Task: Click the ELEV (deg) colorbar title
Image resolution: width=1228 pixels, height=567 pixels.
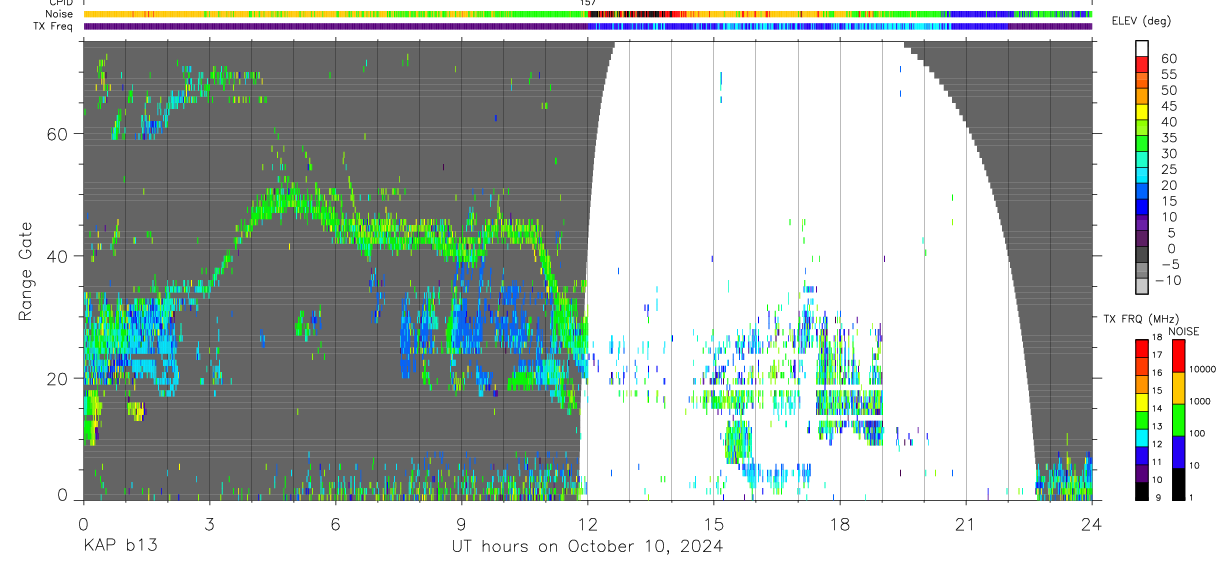Action: [1143, 21]
